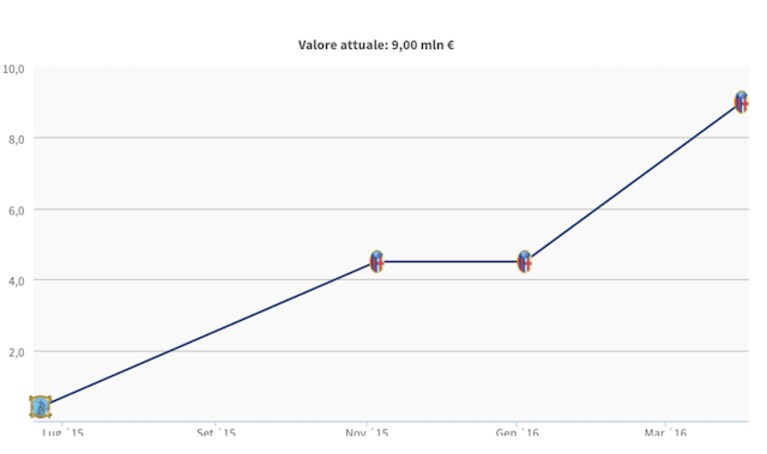This screenshot has width=767, height=454.
Task: Click the Mar '16 x-axis label
Action: pyautogui.click(x=666, y=432)
